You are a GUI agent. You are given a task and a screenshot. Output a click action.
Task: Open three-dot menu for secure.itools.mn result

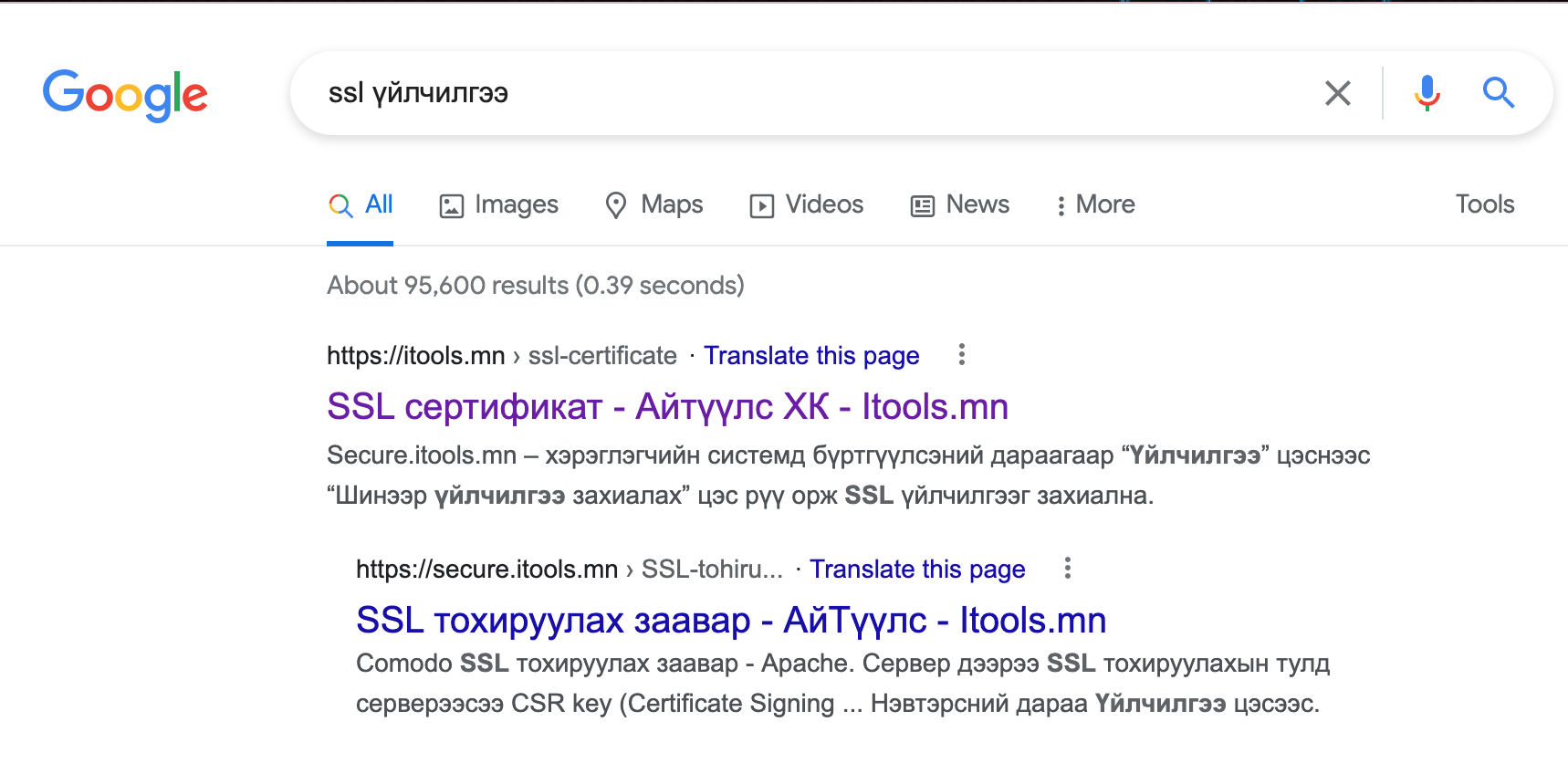(x=1067, y=568)
